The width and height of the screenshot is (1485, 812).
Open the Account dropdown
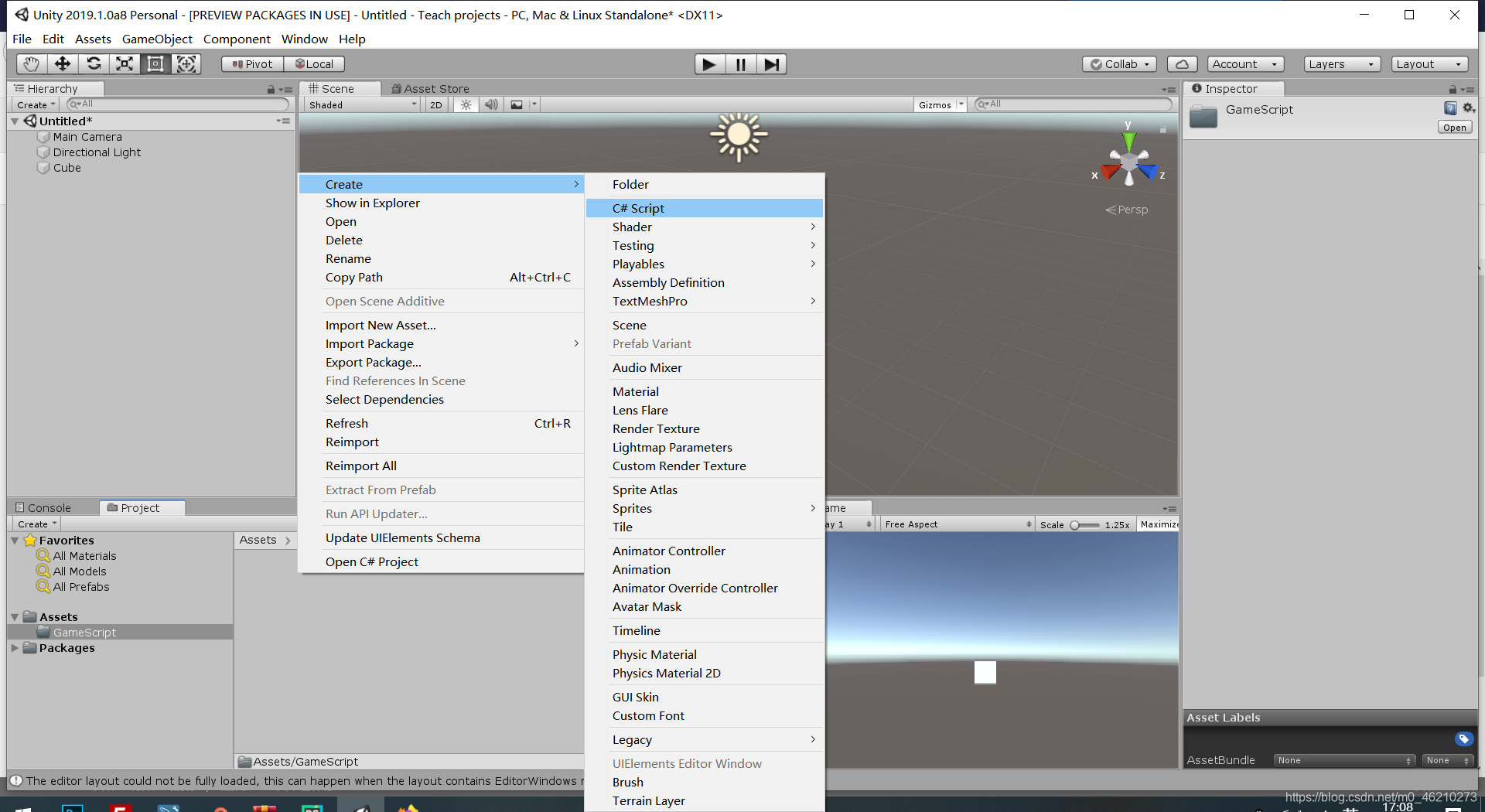coord(1245,64)
